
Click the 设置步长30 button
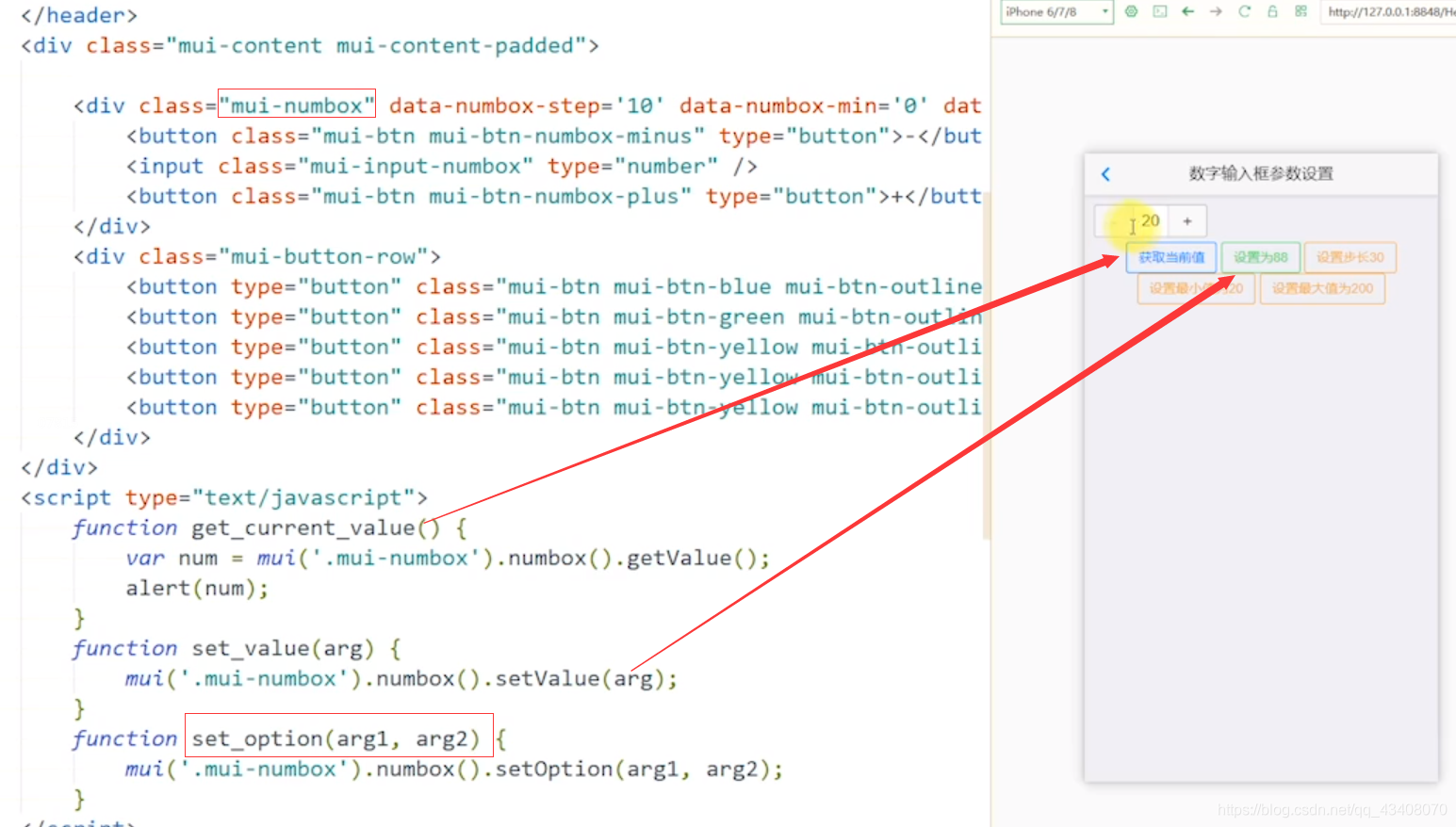(1350, 257)
